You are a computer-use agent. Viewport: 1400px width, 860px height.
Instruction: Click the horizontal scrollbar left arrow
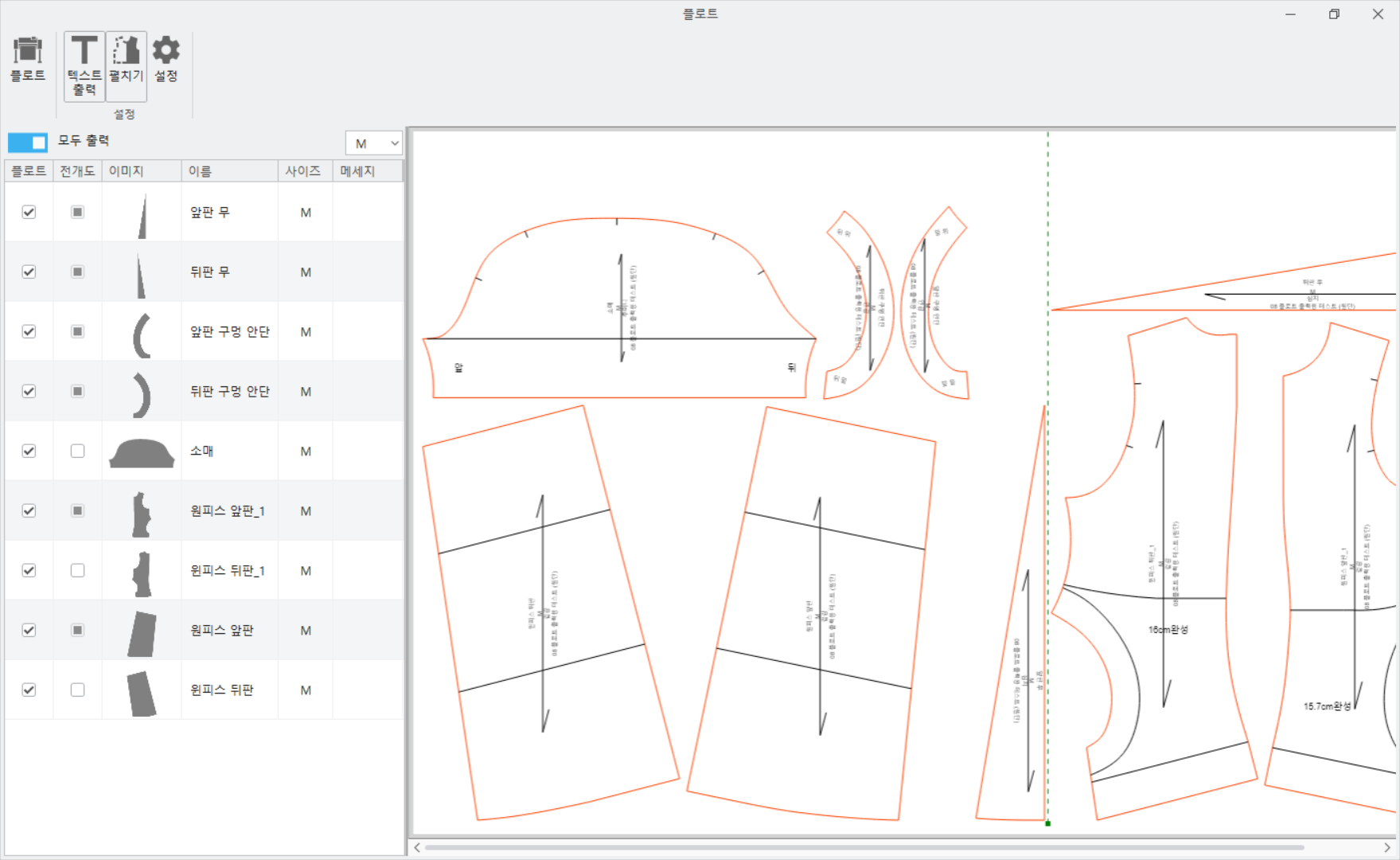point(417,847)
